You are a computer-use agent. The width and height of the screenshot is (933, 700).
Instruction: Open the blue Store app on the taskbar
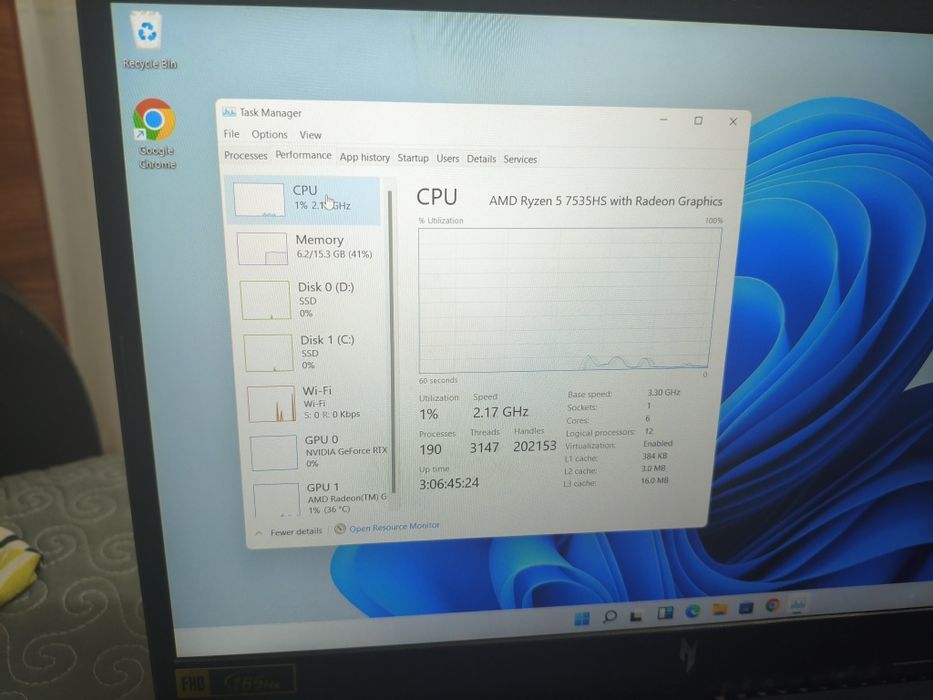[x=746, y=608]
